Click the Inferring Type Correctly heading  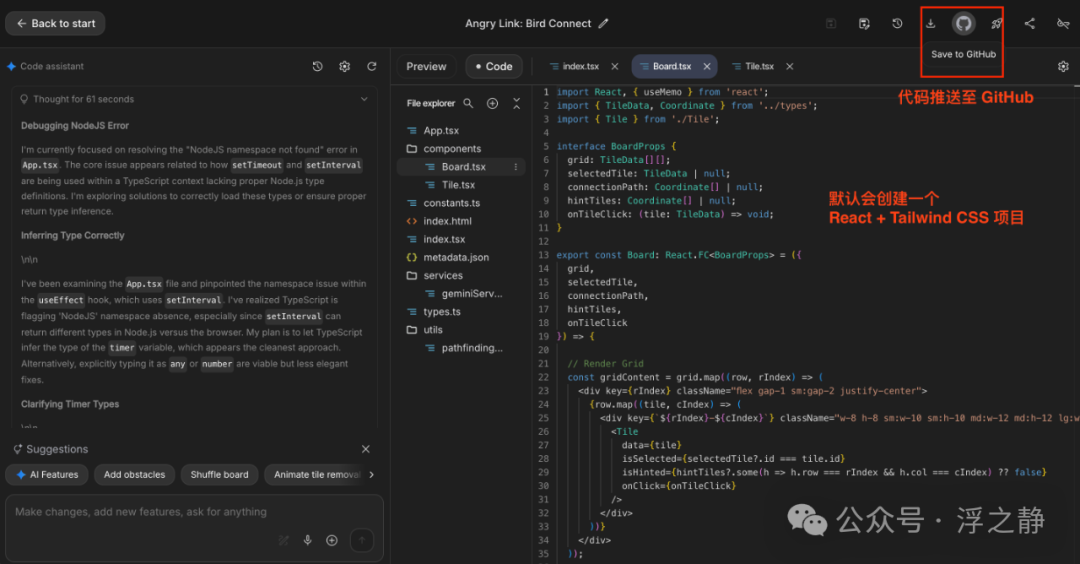[x=72, y=236]
